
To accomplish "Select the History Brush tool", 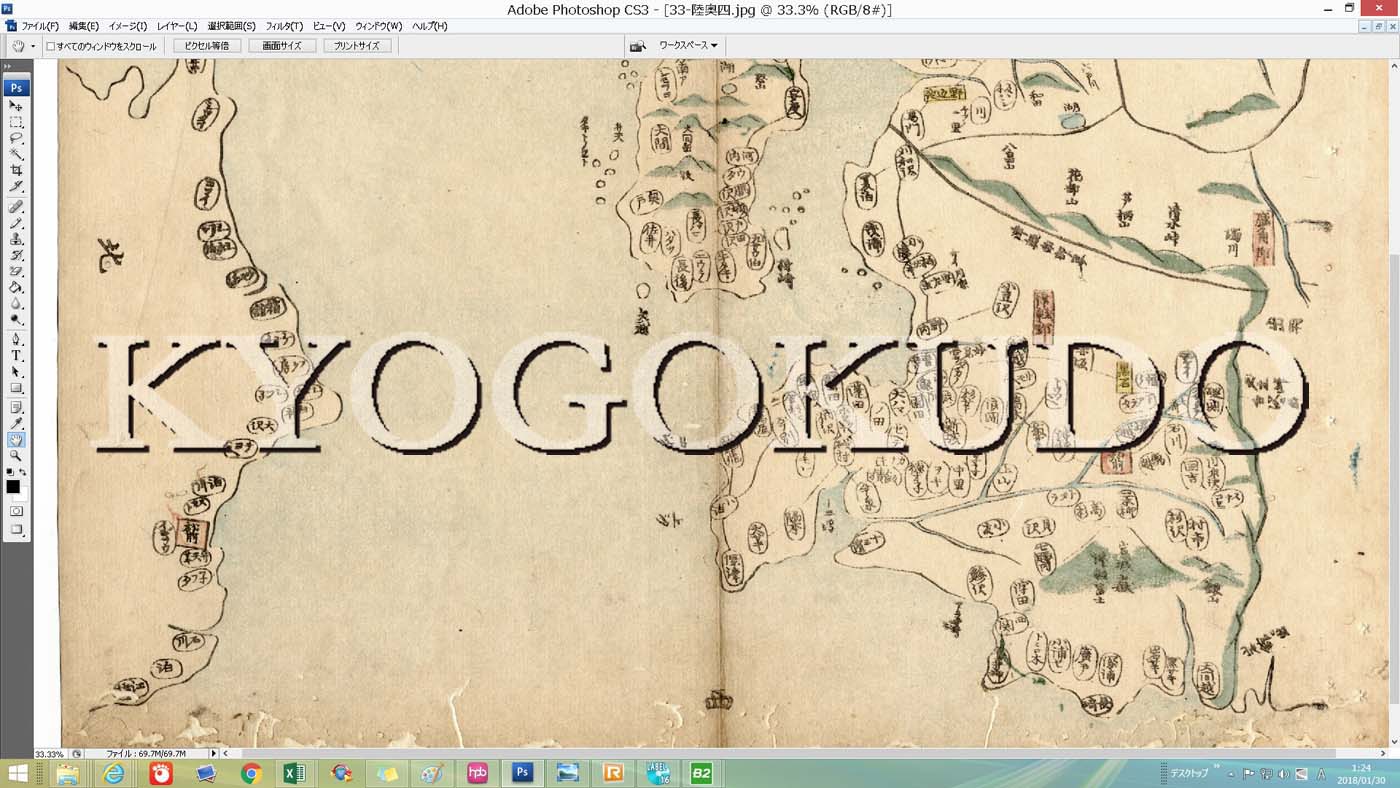I will [x=16, y=255].
